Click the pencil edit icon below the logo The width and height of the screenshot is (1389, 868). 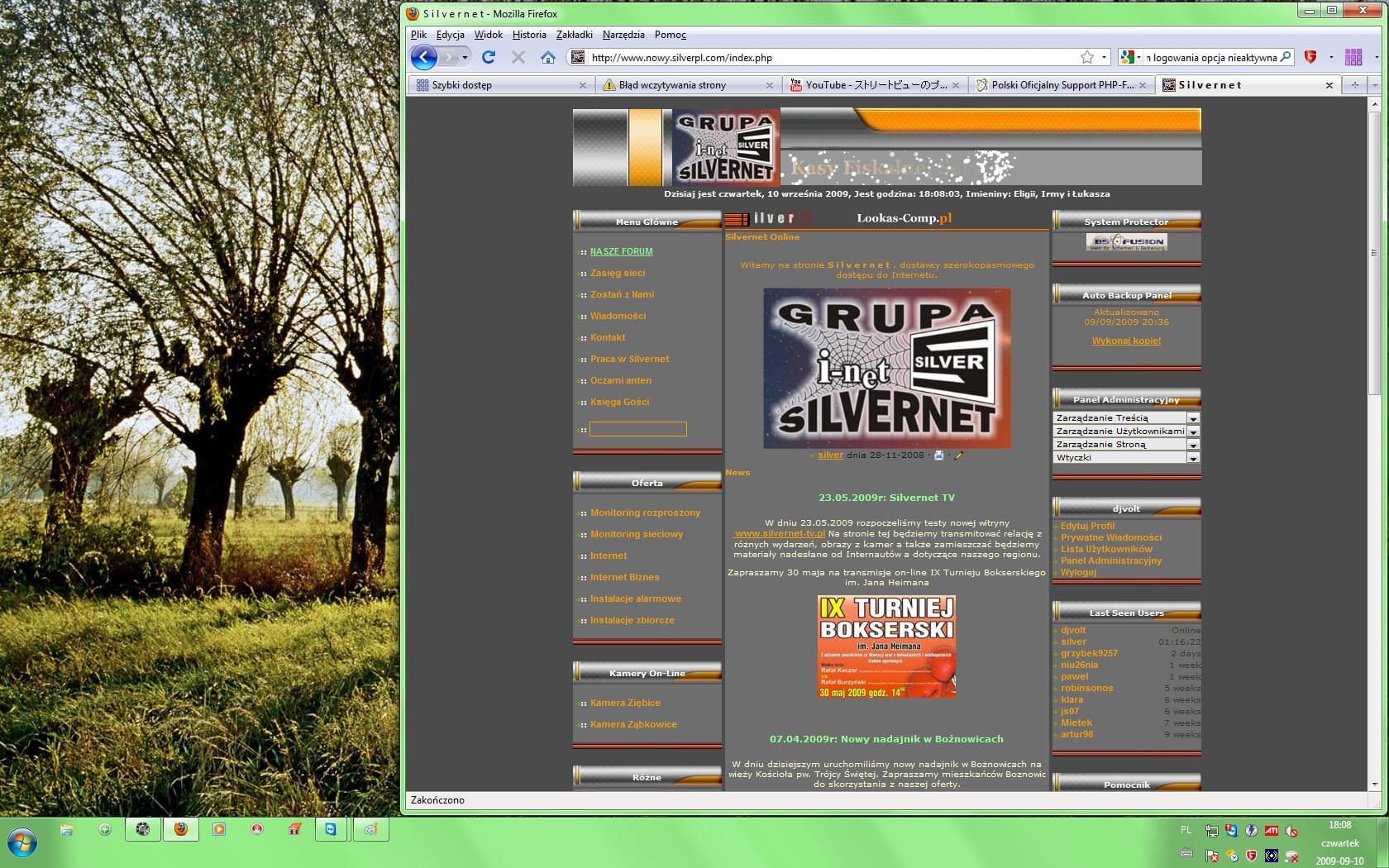click(x=958, y=455)
